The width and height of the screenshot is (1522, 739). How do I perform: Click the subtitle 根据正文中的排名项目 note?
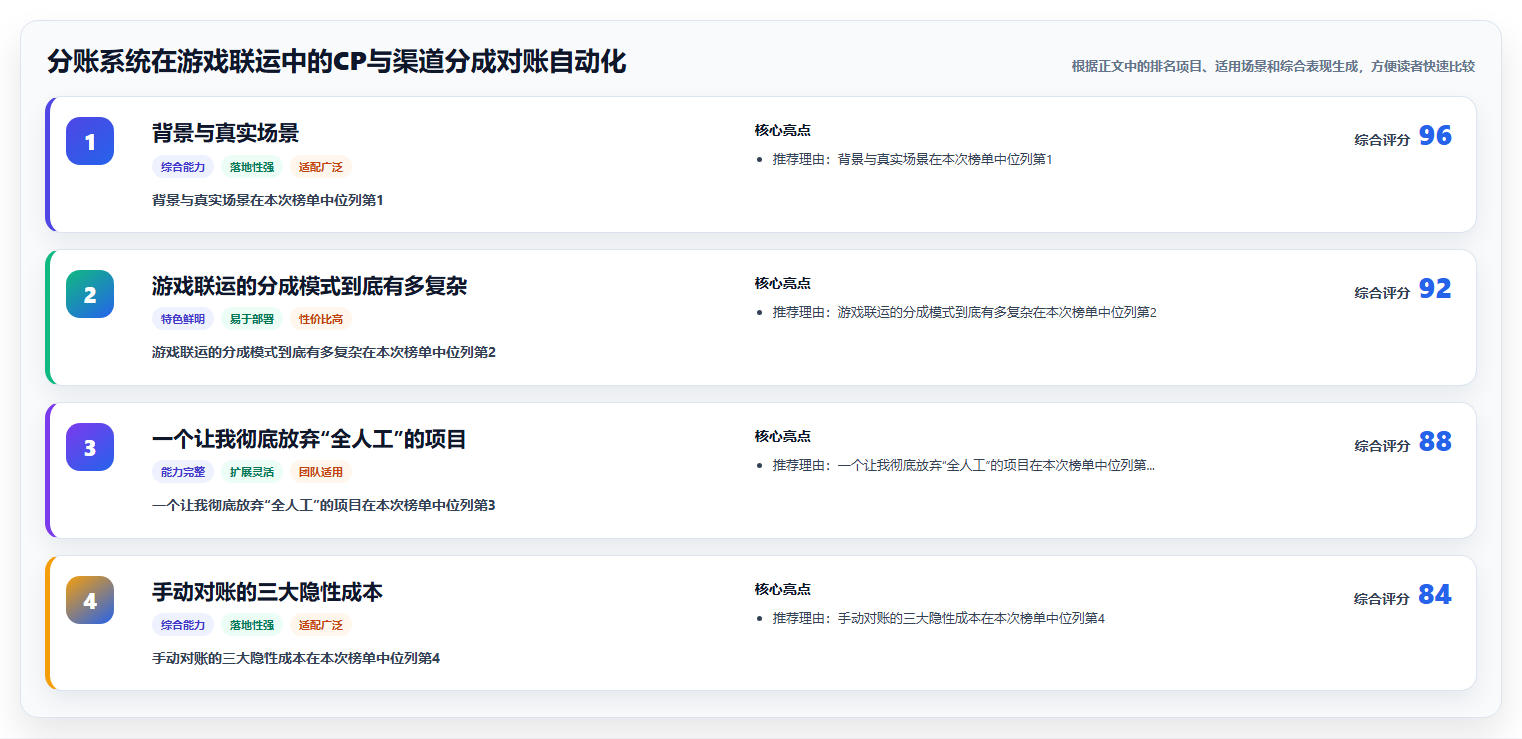[x=1273, y=66]
